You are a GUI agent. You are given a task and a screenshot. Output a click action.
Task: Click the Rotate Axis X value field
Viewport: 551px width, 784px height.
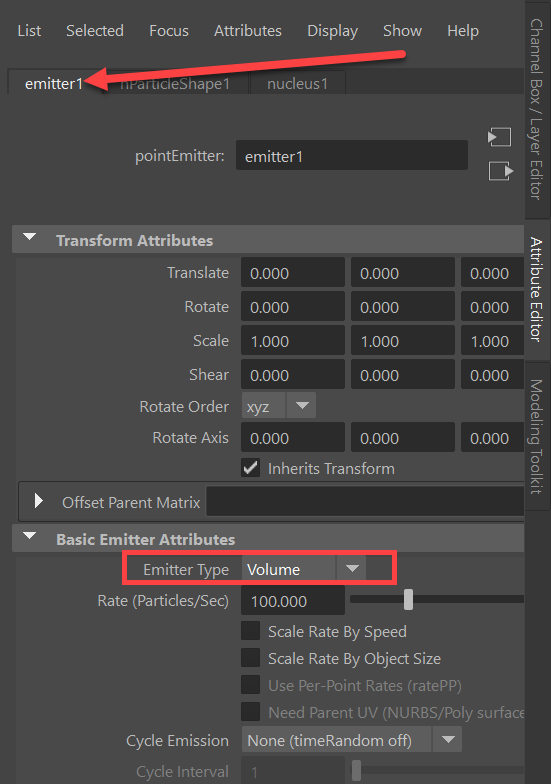[x=293, y=438]
